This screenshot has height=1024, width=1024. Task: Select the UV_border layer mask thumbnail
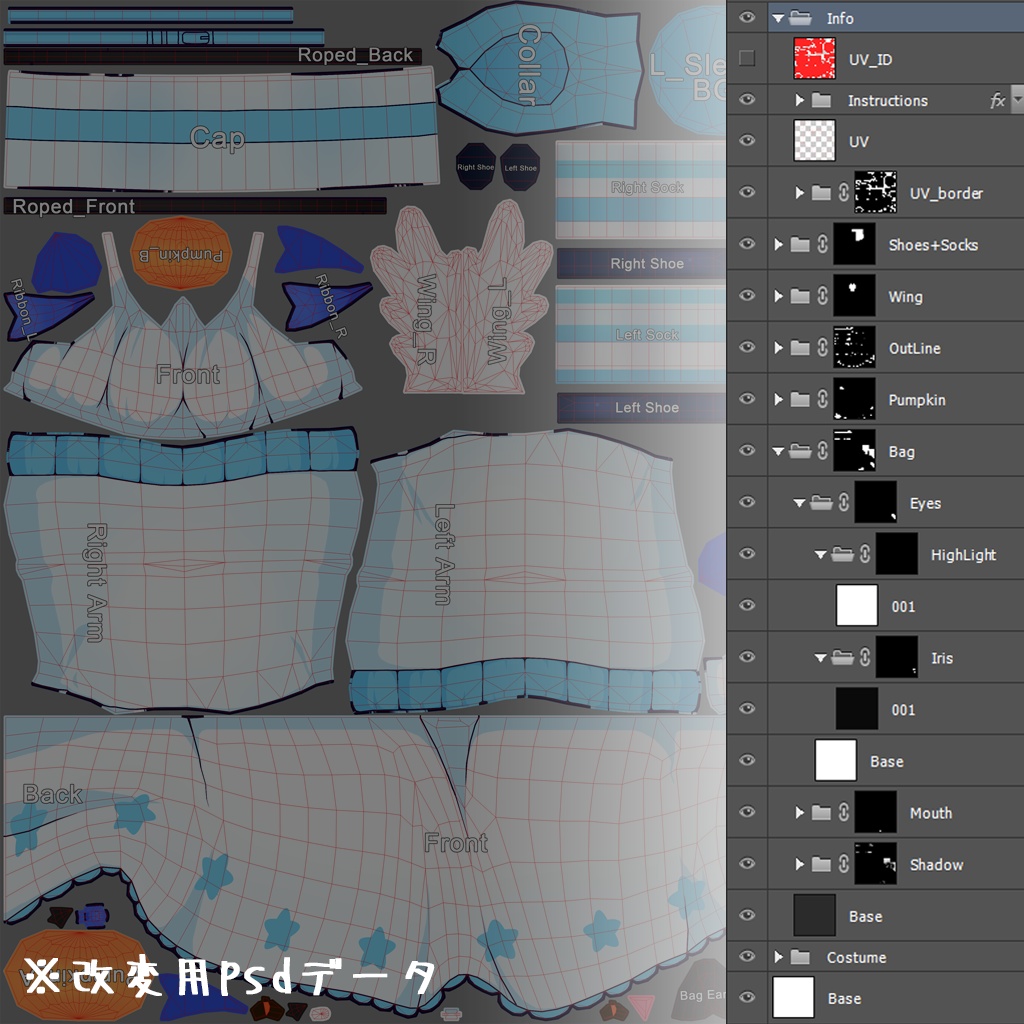click(876, 192)
